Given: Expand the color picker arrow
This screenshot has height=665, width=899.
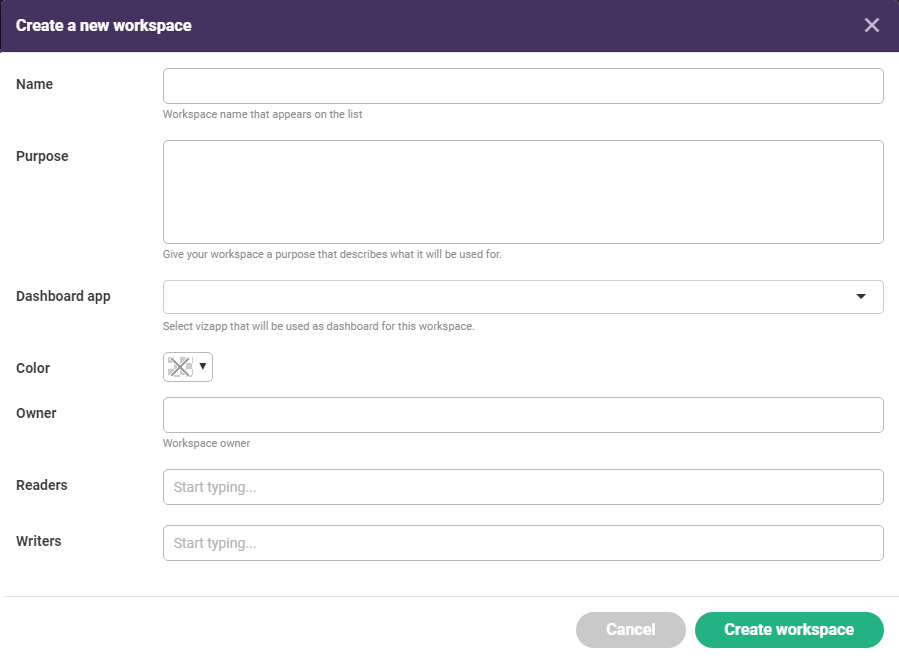Looking at the screenshot, I should 202,366.
